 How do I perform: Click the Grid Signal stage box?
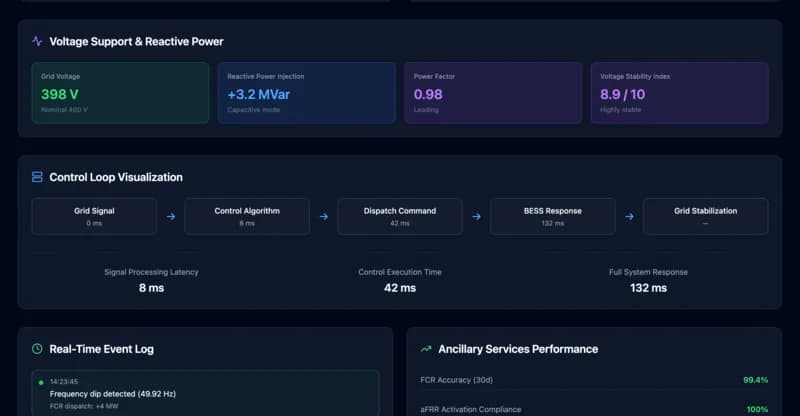(x=94, y=216)
